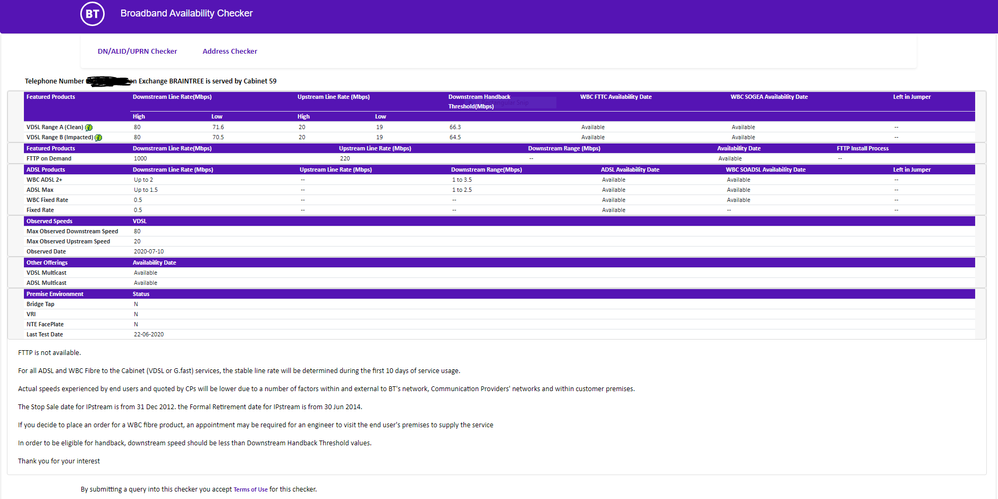
Task: Click the WBC ADSL 2+ product row
Action: pos(46,180)
